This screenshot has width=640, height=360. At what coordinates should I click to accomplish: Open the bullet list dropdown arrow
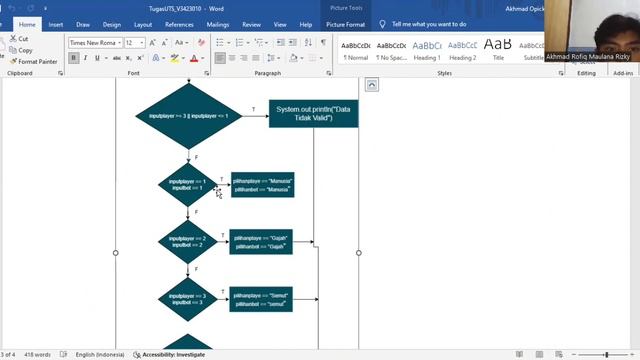229,43
